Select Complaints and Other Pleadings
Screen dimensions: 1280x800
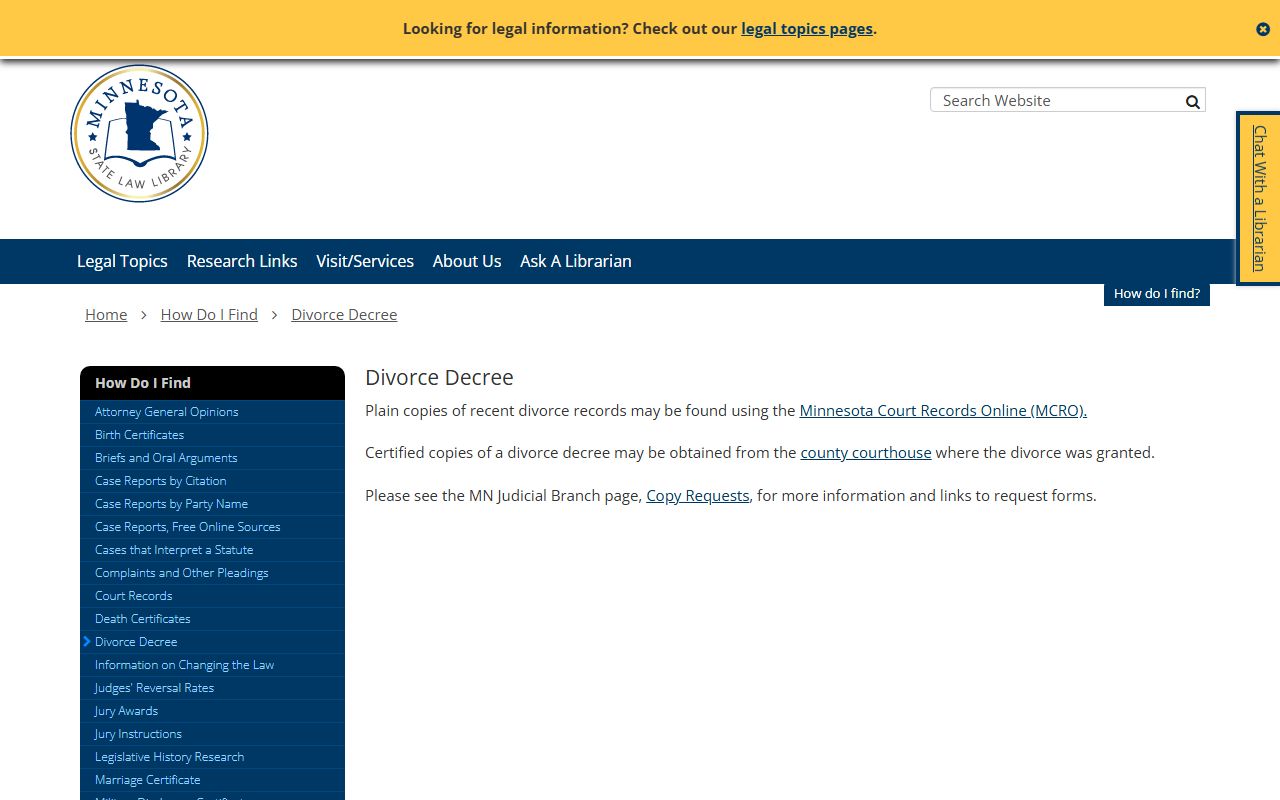click(x=212, y=573)
